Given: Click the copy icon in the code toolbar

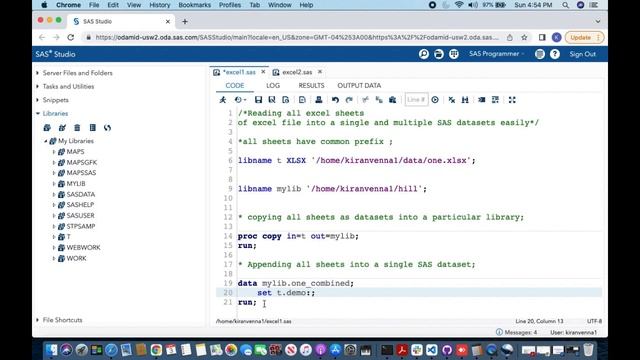Looking at the screenshot, I should 379,100.
